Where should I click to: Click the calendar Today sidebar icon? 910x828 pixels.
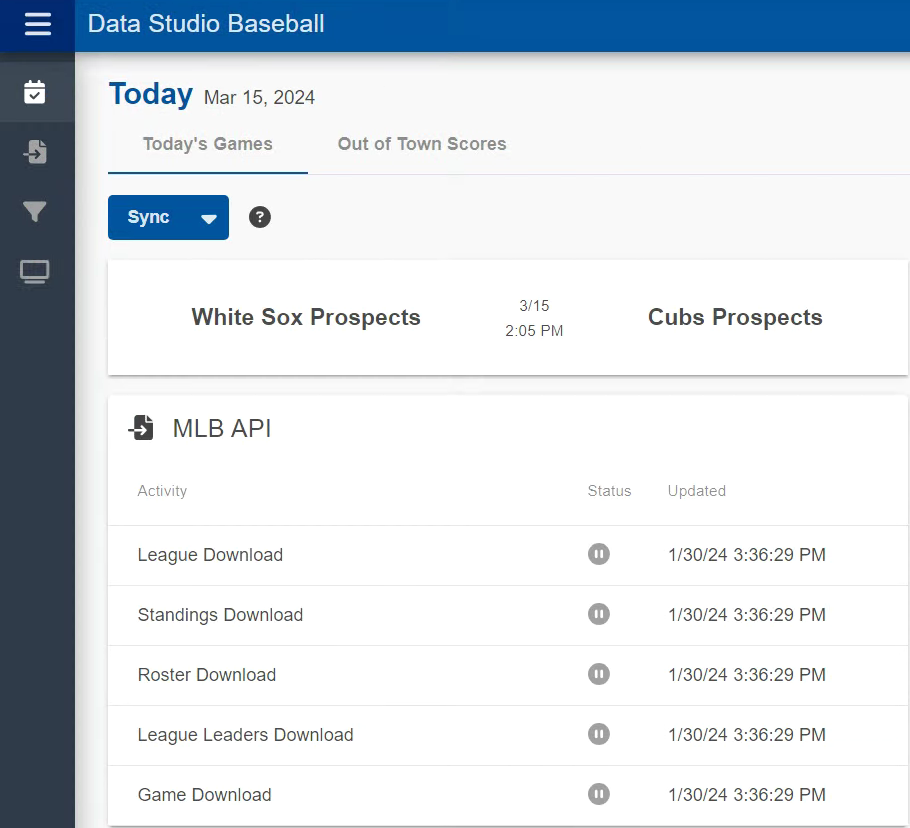35,92
